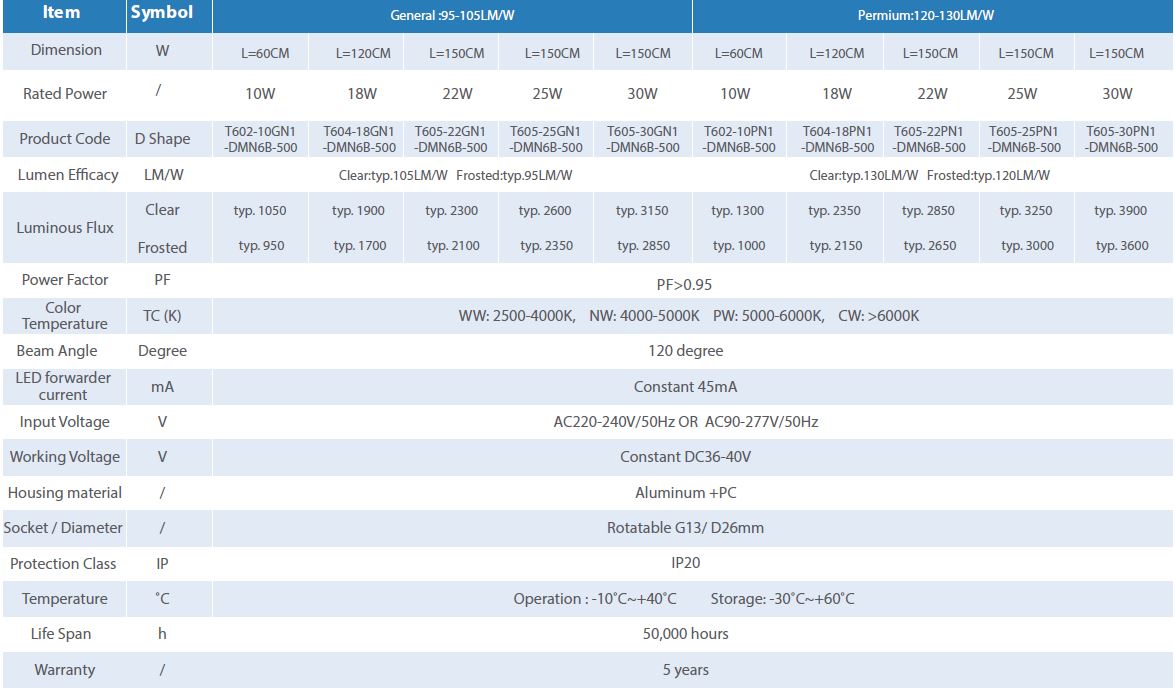Screen dimensions: 1175x699
Task: Click the PF>0.95 power factor value
Action: (684, 285)
